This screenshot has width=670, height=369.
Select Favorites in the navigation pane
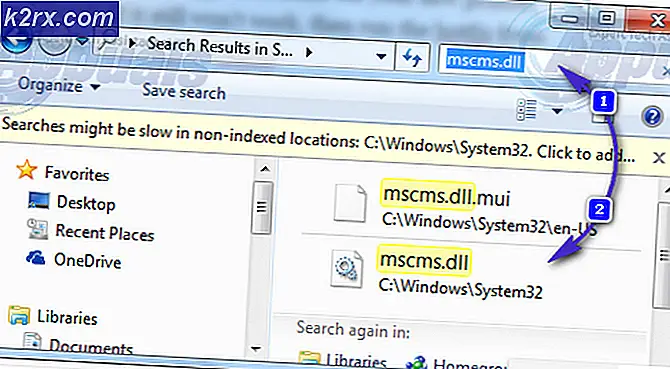click(x=77, y=173)
